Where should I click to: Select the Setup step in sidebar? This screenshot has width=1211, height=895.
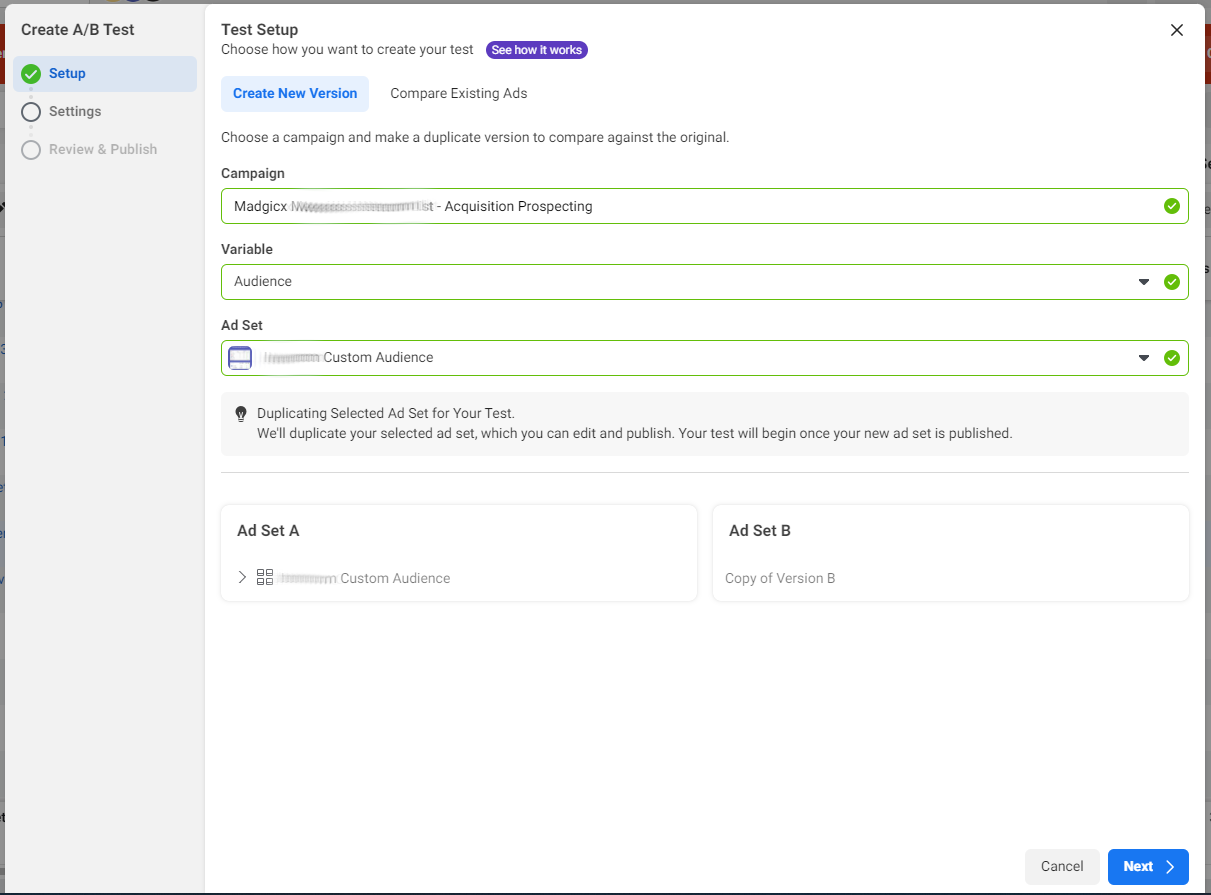105,73
